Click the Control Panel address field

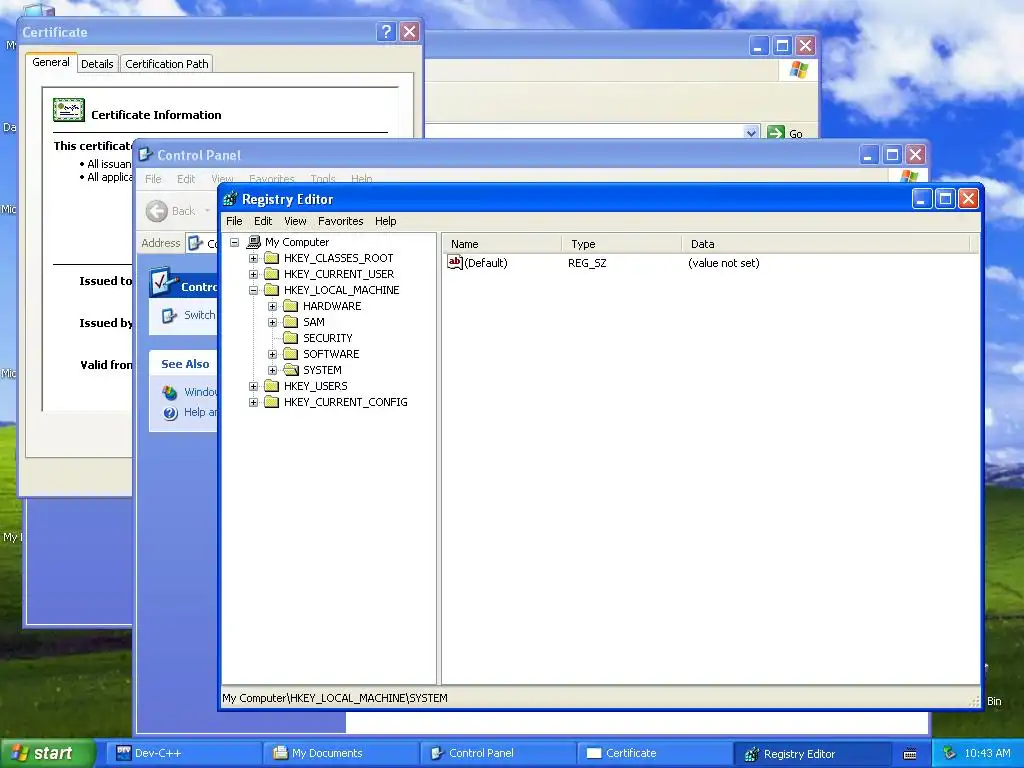click(x=202, y=244)
